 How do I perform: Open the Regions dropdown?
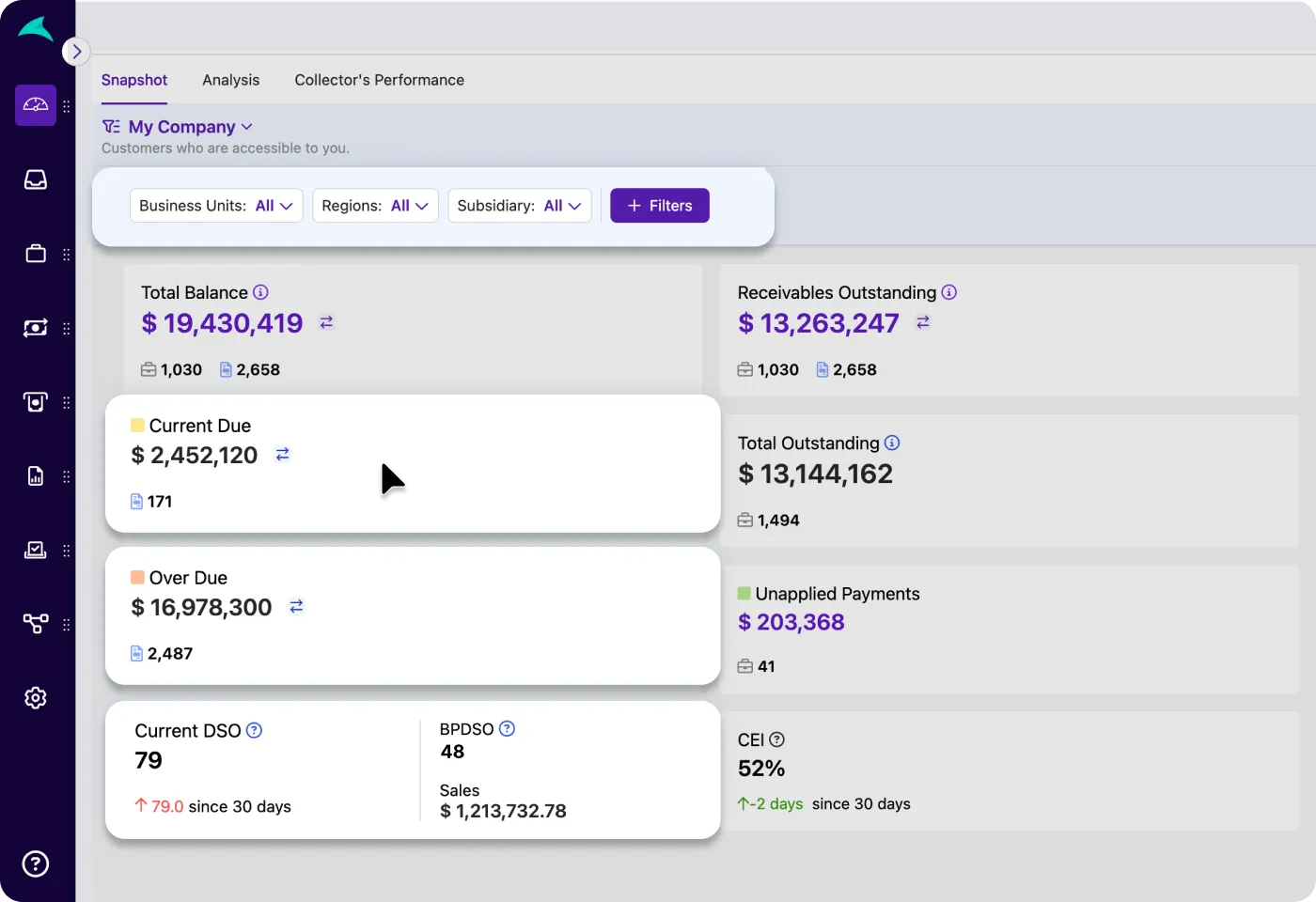[375, 206]
